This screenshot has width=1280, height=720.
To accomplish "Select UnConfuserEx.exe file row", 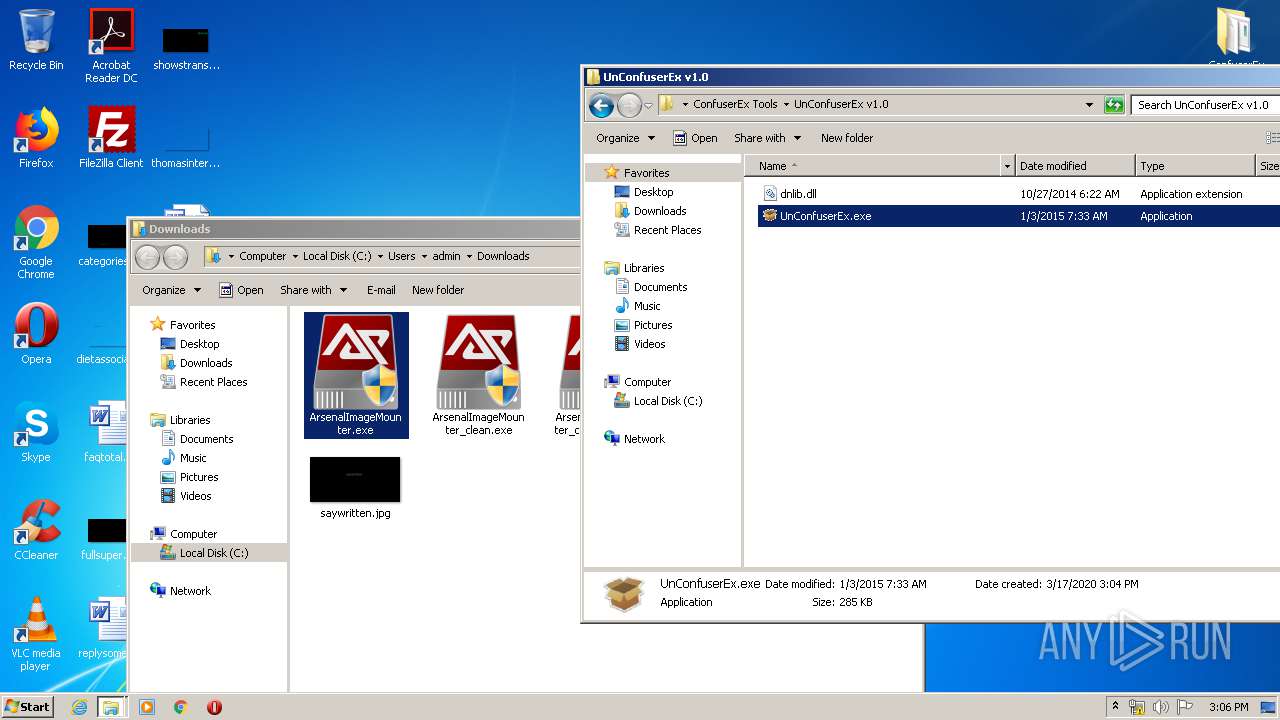I will click(1018, 216).
